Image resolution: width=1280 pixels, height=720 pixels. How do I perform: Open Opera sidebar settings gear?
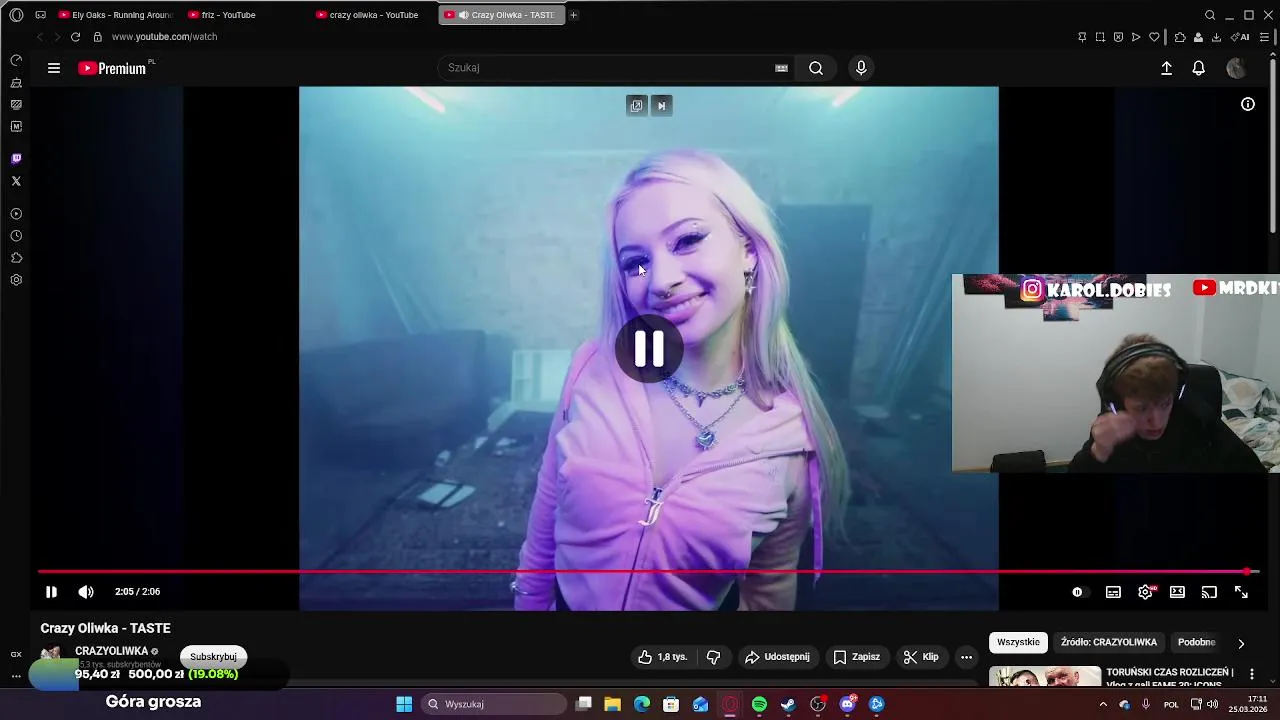[16, 280]
